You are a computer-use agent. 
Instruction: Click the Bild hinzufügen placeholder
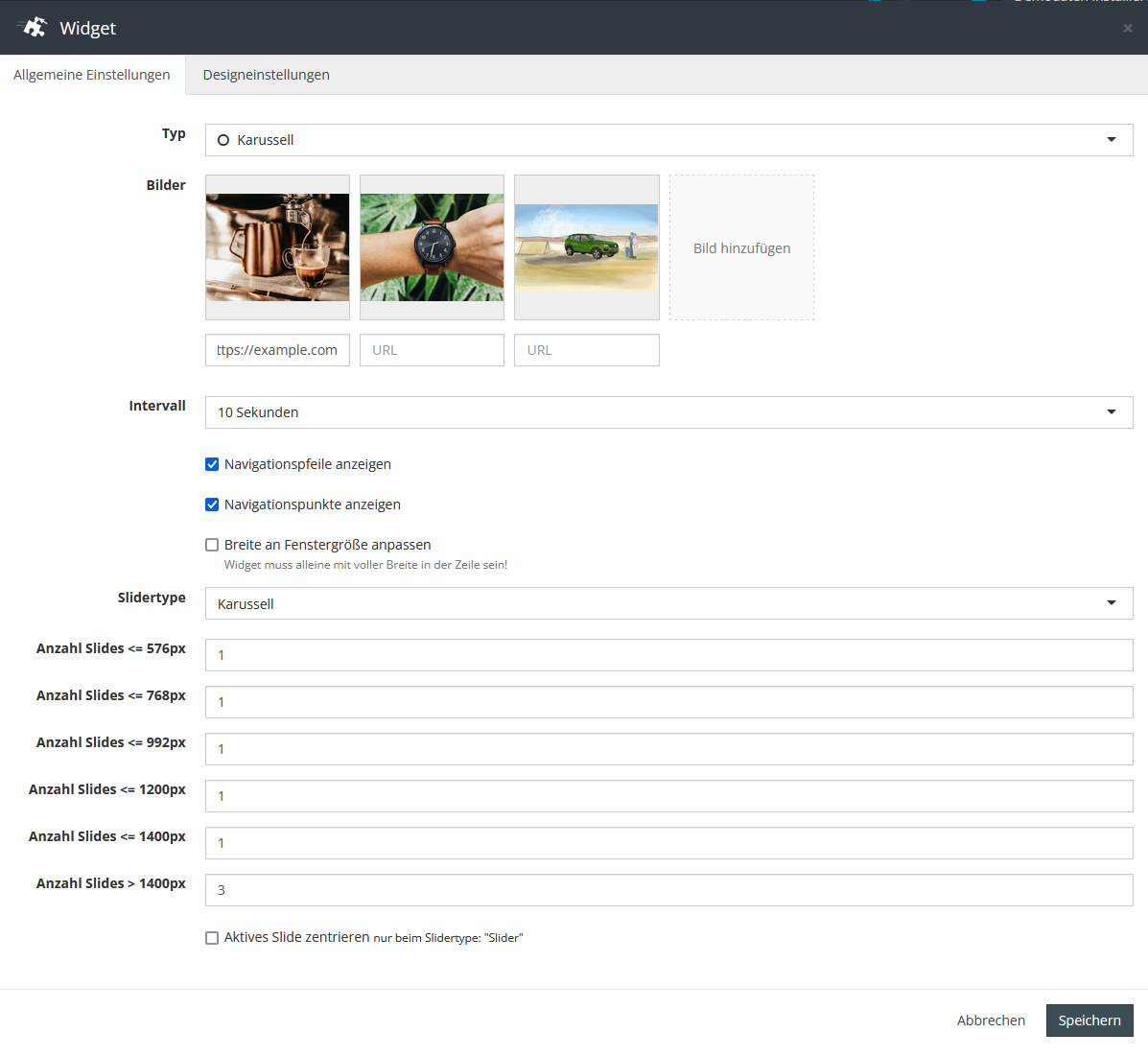[x=741, y=247]
